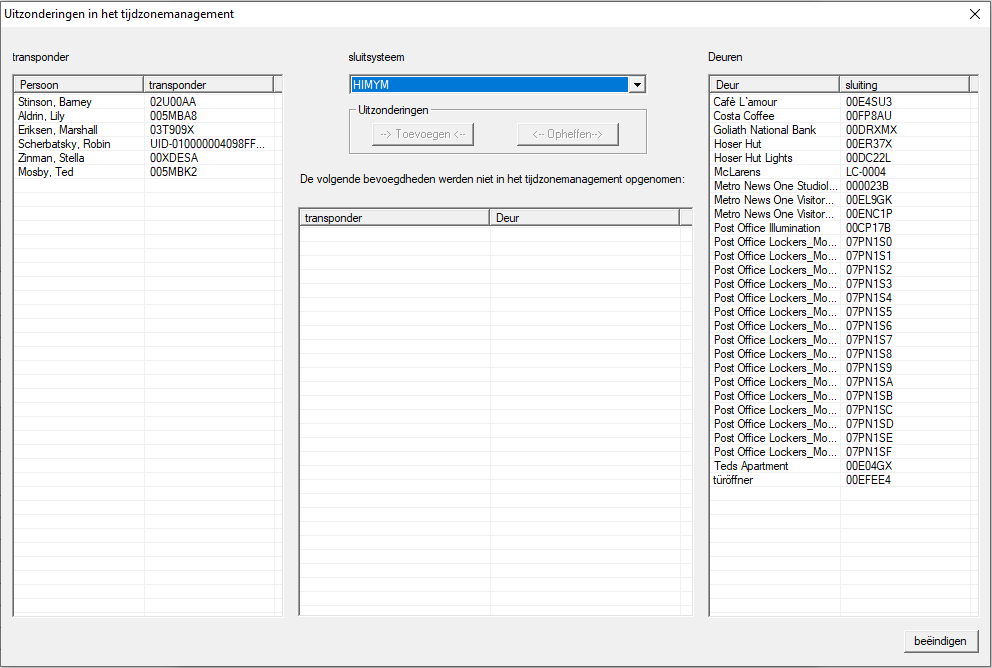The image size is (992, 668).
Task: Select Mosby, Ted in the person list
Action: click(x=46, y=172)
